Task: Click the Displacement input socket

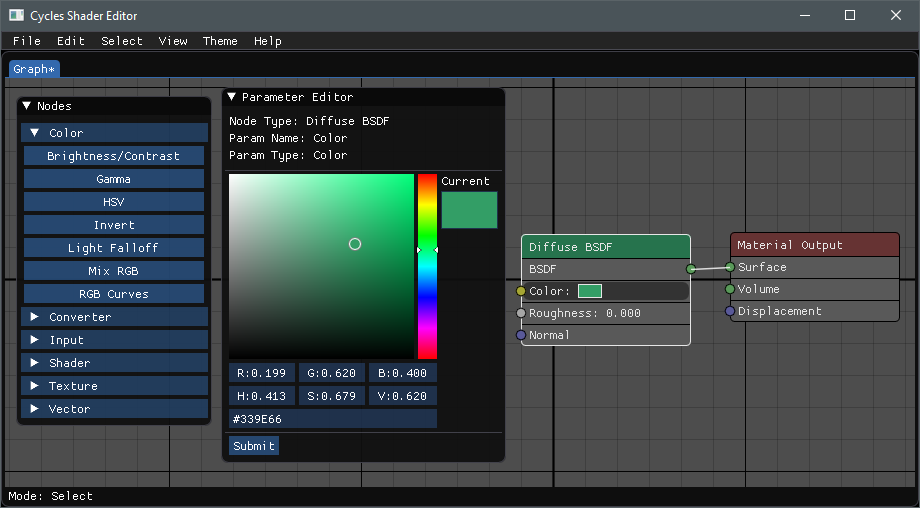Action: pyautogui.click(x=730, y=311)
